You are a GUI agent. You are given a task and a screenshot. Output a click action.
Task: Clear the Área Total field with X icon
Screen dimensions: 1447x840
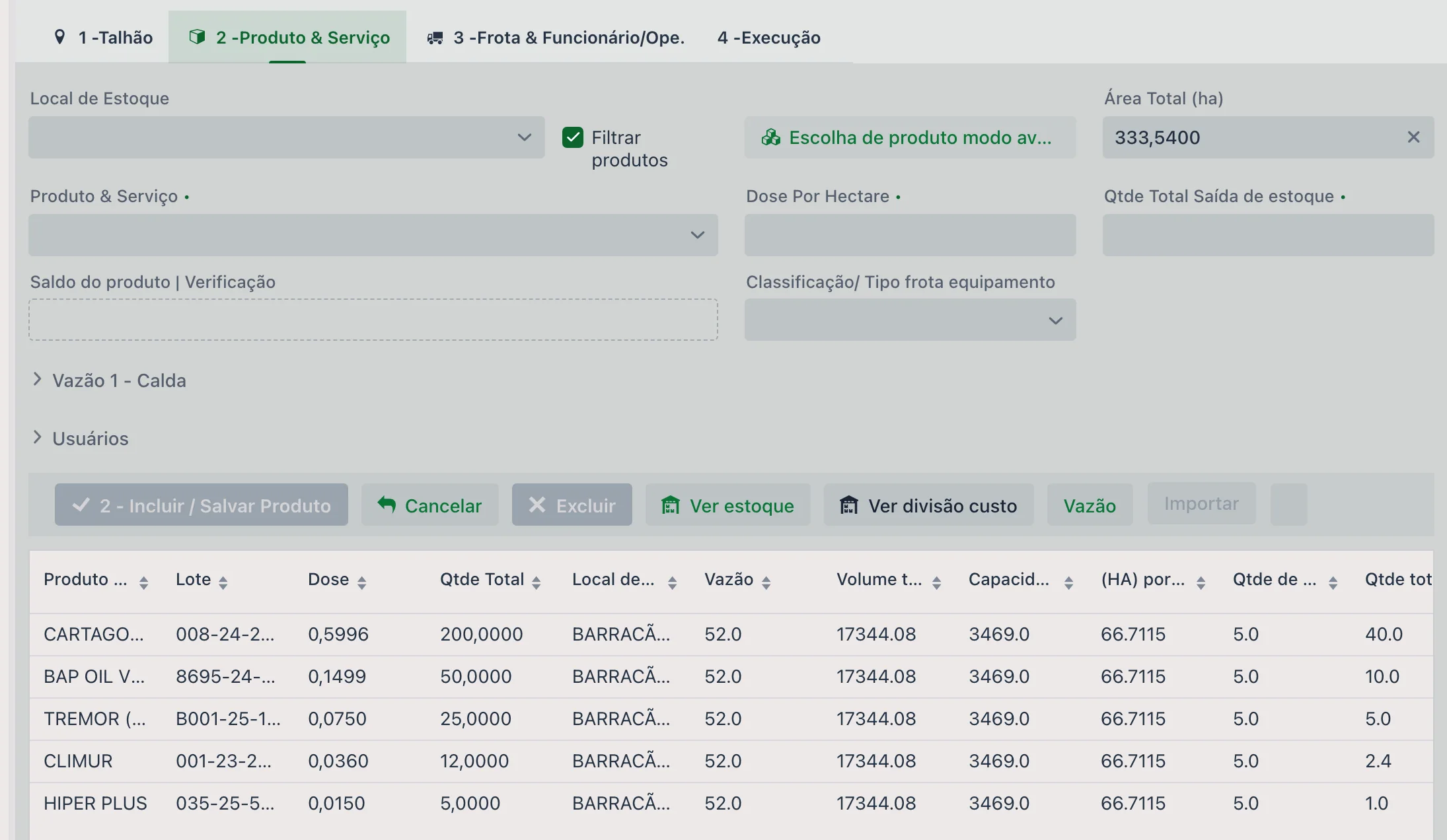pos(1413,137)
